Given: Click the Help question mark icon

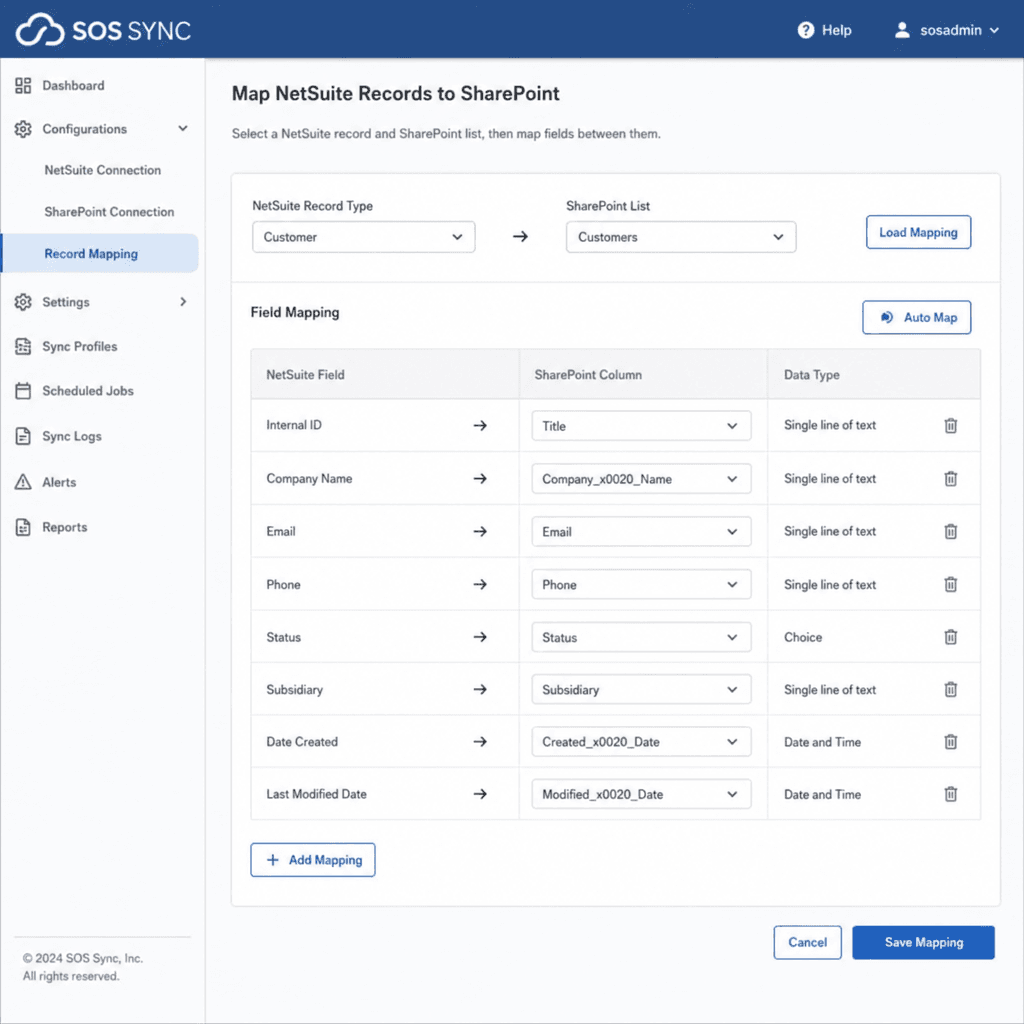Looking at the screenshot, I should 806,30.
